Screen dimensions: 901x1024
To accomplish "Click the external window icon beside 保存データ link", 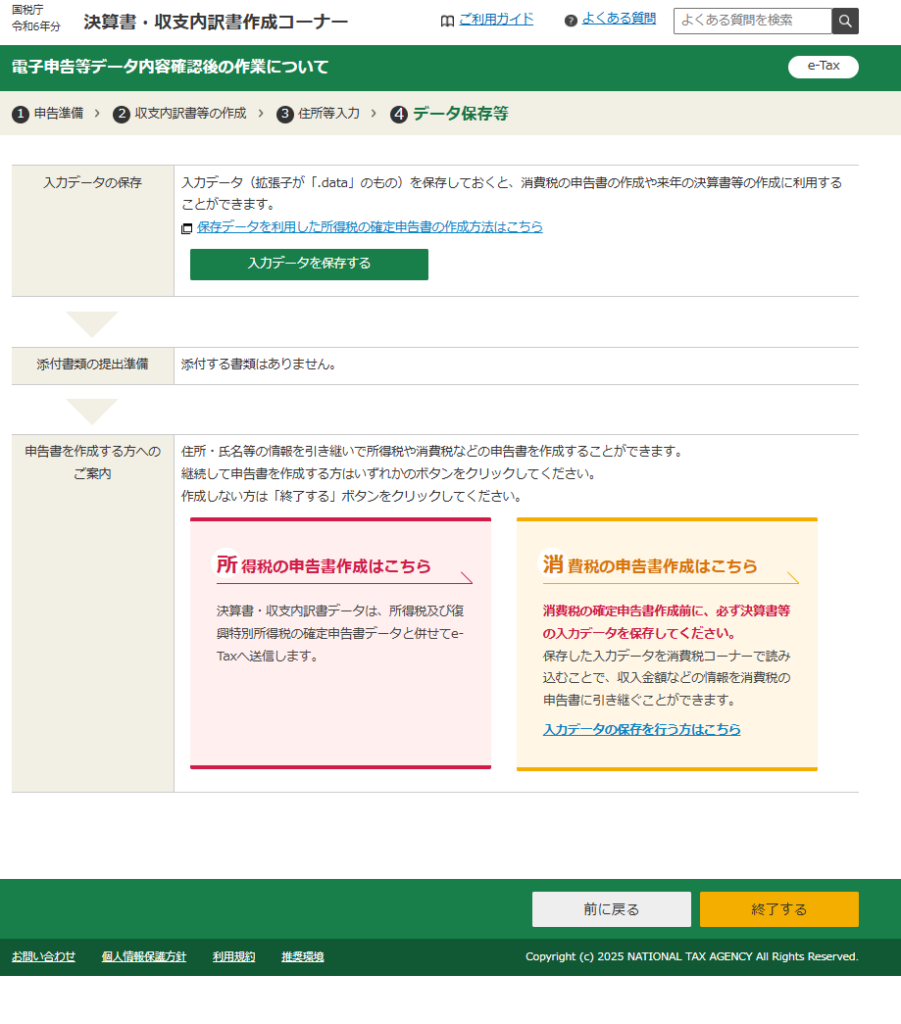I will click(187, 228).
